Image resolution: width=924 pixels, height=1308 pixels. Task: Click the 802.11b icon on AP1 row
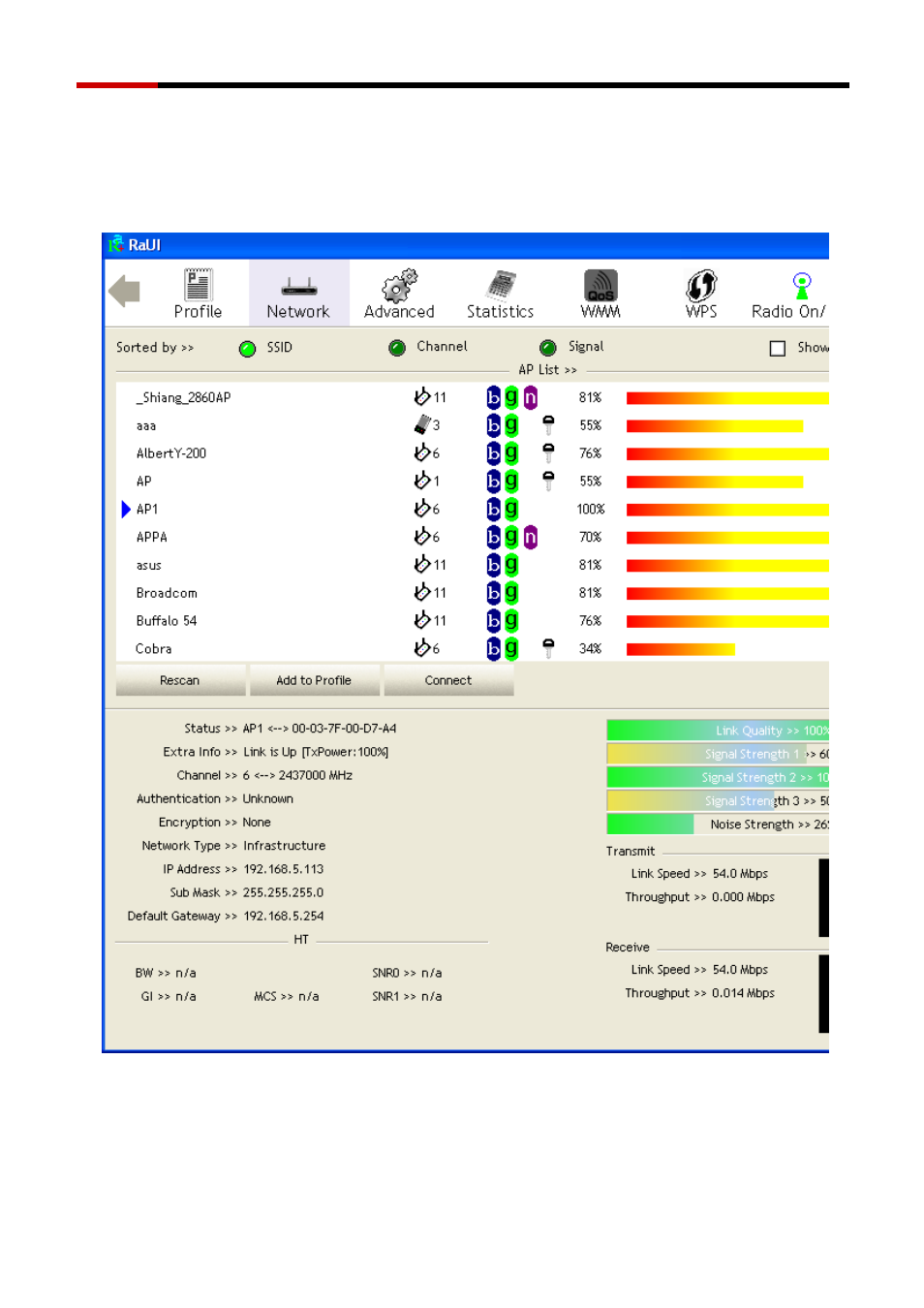point(494,509)
